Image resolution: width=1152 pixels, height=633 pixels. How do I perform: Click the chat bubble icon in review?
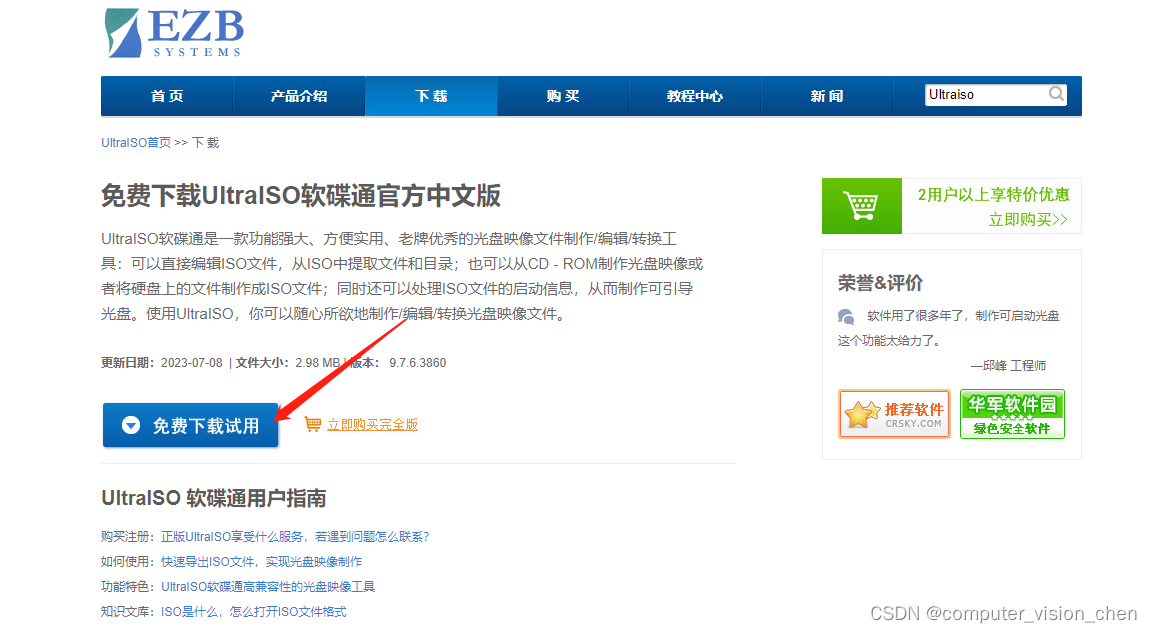pyautogui.click(x=846, y=317)
